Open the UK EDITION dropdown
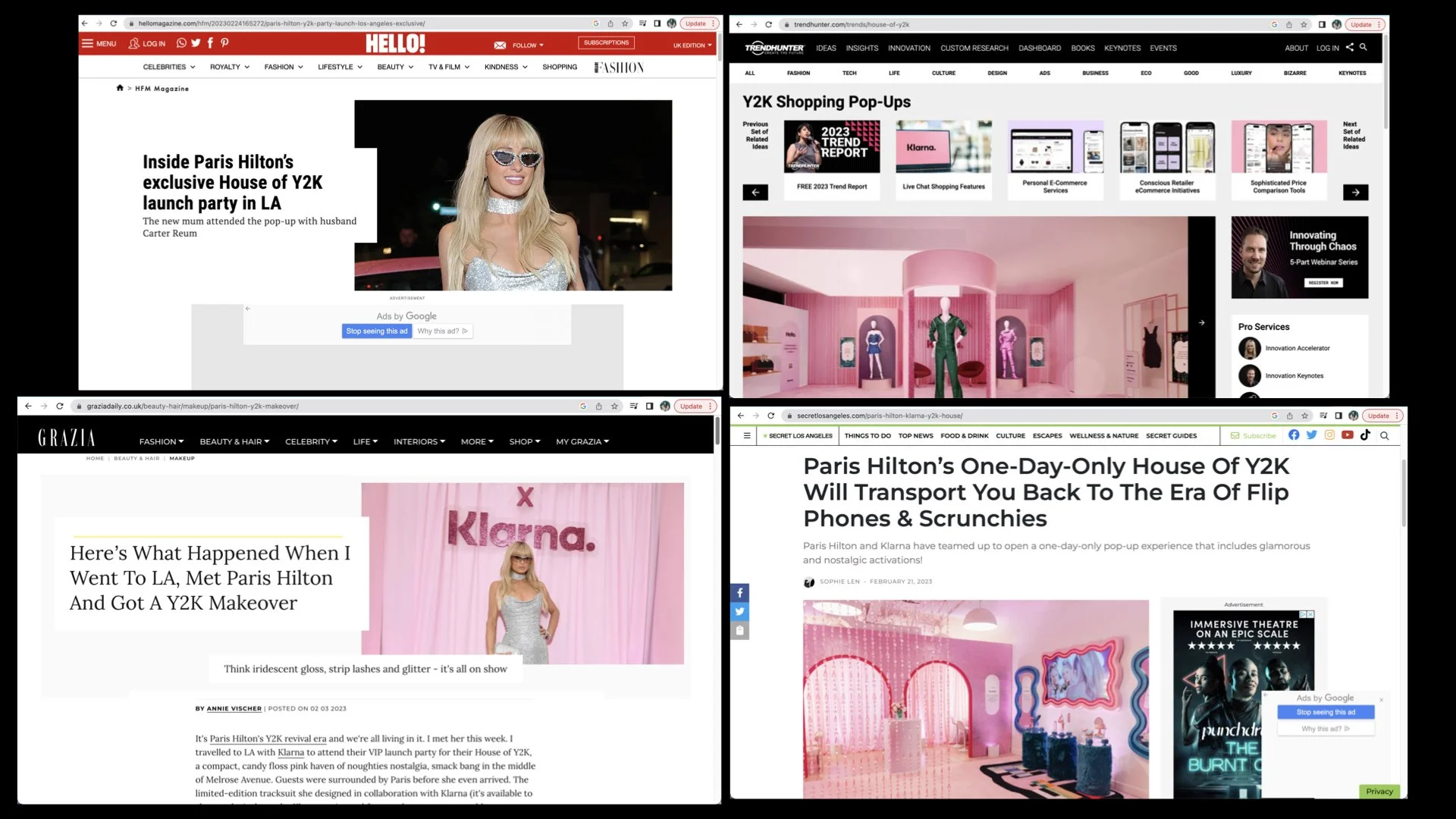The width and height of the screenshot is (1456, 819). point(692,45)
